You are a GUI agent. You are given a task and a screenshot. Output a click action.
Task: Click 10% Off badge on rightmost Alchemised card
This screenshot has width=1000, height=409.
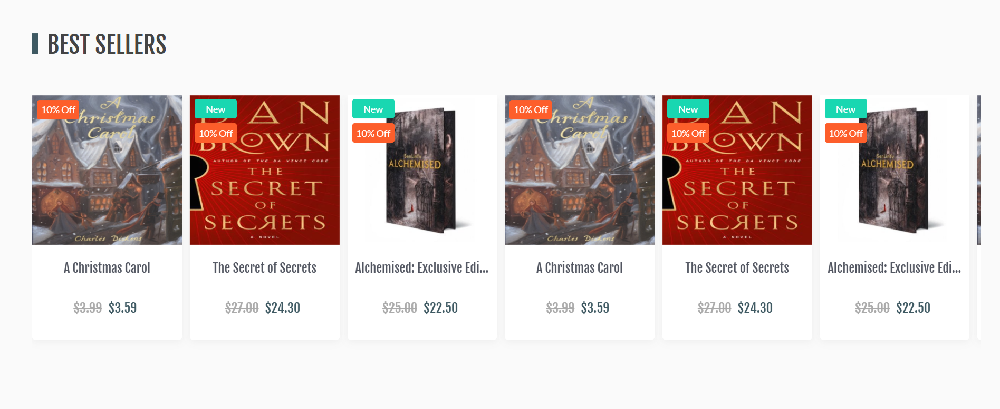tap(846, 133)
